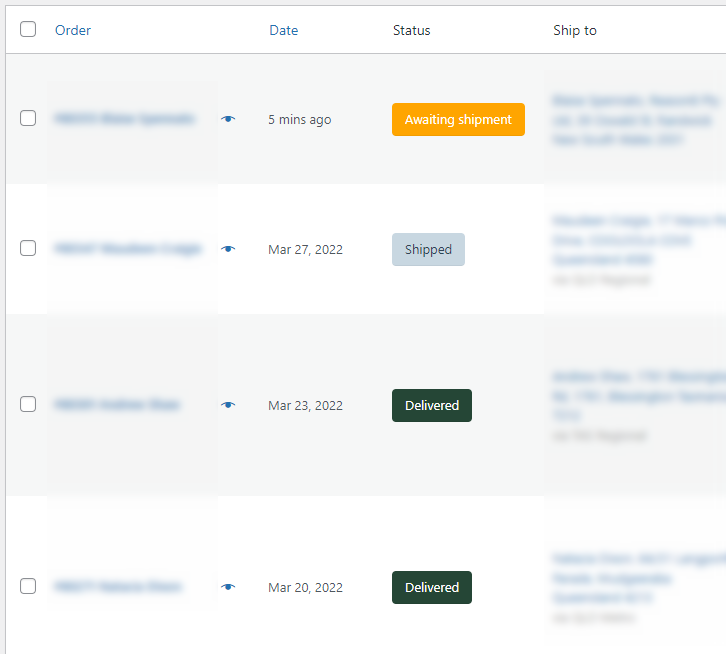Click the Delivered badge on the Mar 20 order

(x=431, y=587)
